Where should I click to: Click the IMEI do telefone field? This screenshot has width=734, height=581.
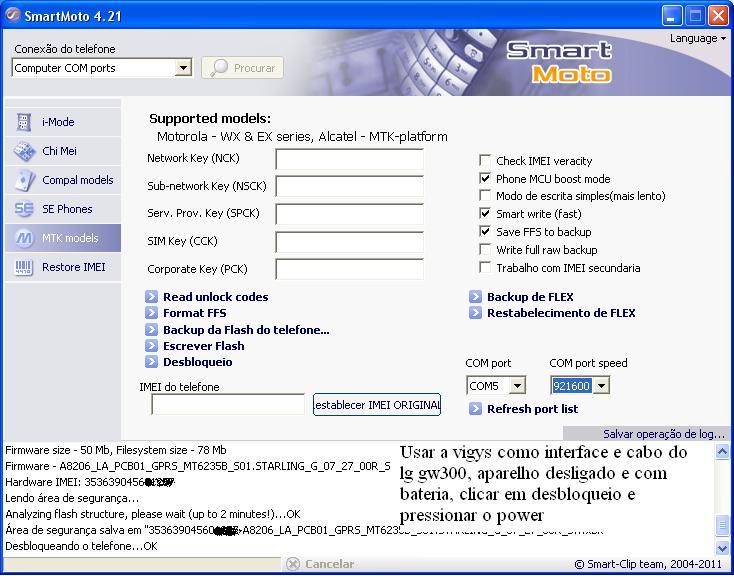(228, 404)
